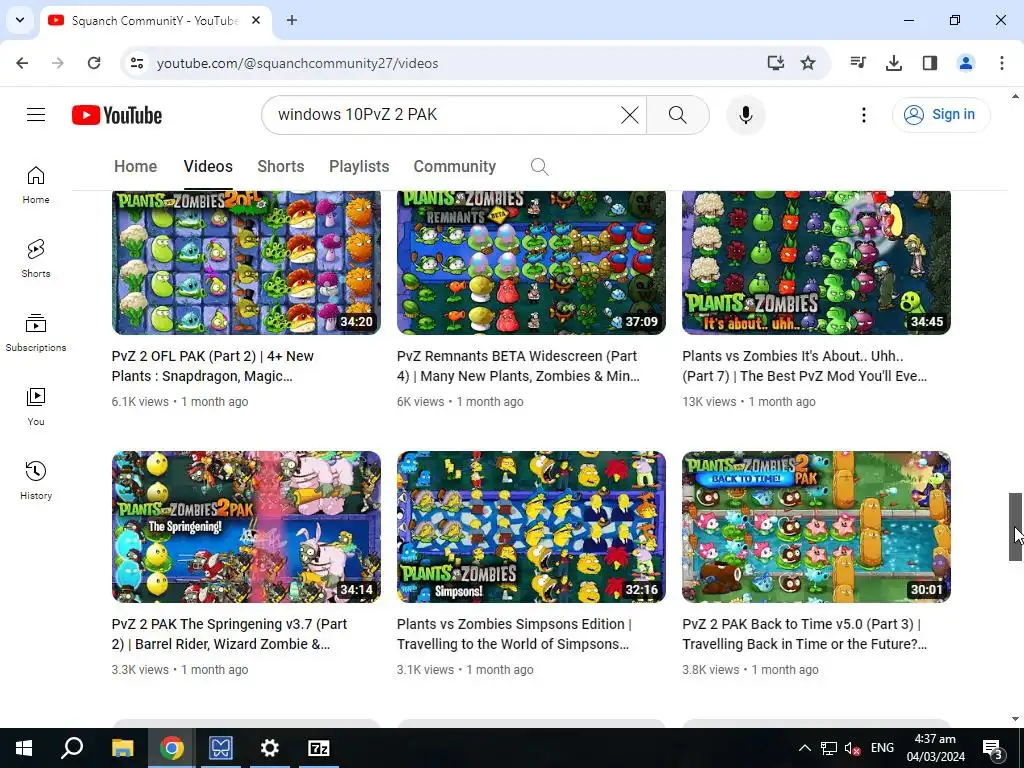This screenshot has height=768, width=1024.
Task: Open media controls icon in Chrome toolbar
Action: (x=858, y=63)
